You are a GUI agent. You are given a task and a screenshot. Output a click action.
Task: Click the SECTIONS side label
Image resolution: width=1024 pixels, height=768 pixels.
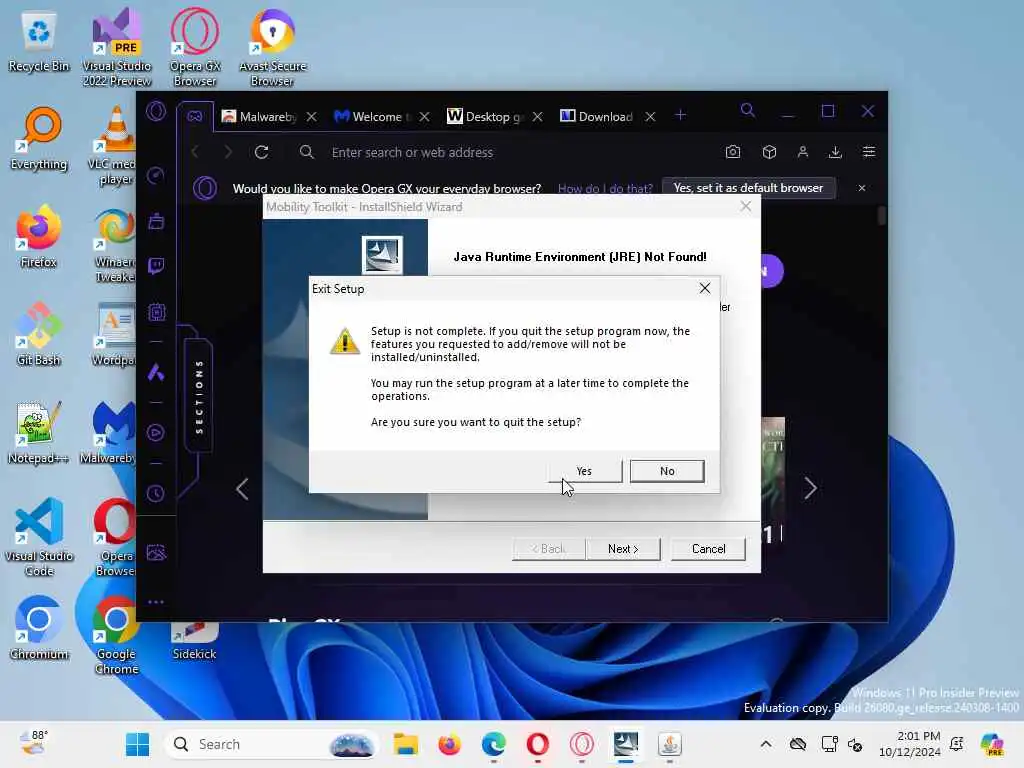pos(199,396)
